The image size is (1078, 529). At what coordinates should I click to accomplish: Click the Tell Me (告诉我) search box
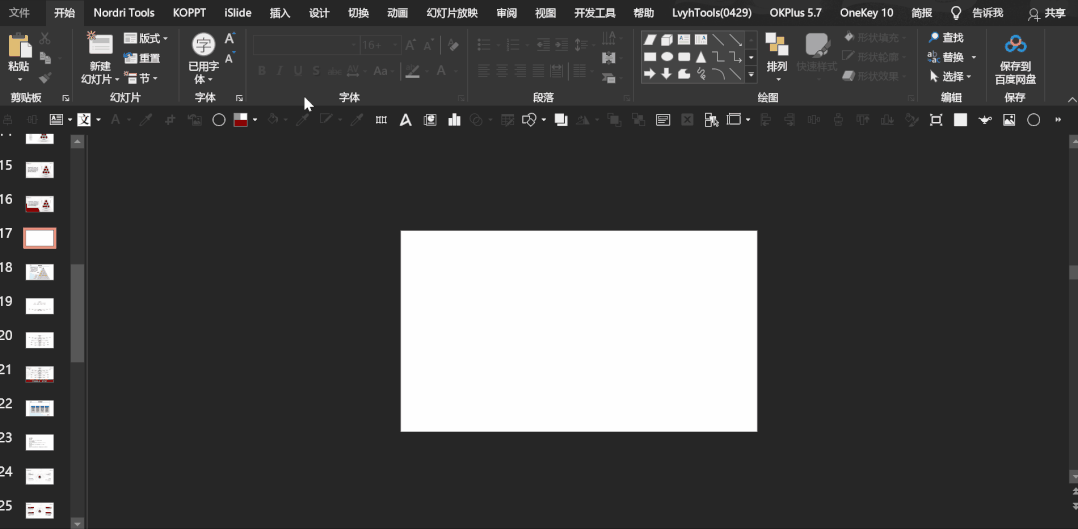point(986,13)
